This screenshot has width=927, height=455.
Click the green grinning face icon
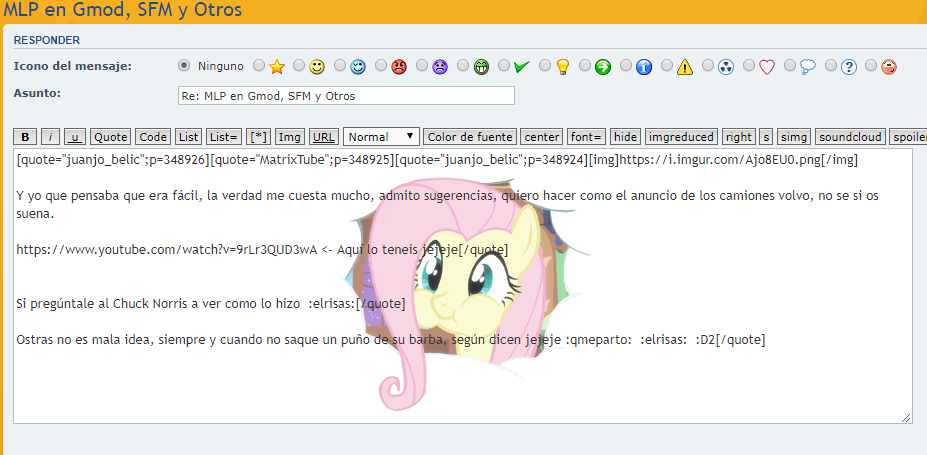click(x=481, y=67)
